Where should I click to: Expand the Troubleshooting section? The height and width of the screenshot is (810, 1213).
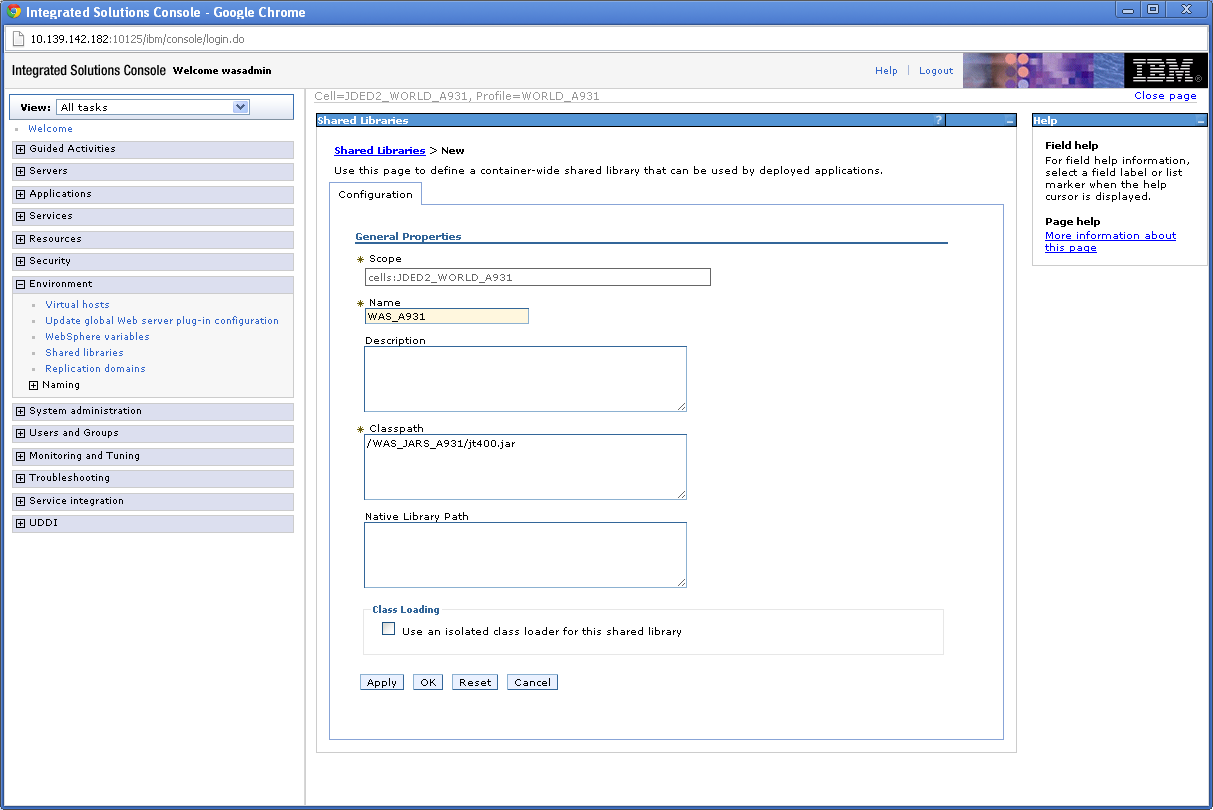pos(21,478)
